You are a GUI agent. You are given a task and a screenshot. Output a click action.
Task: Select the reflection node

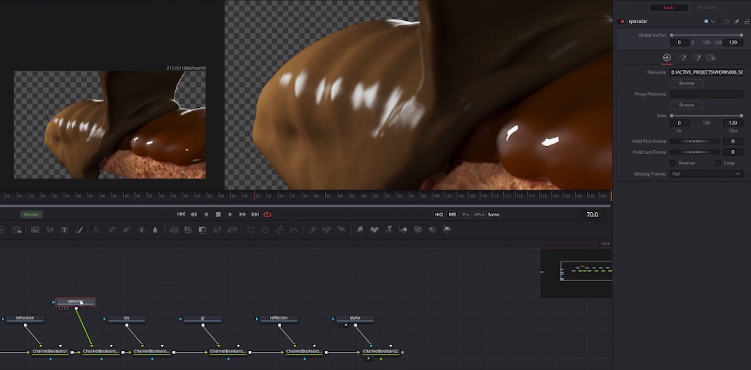pyautogui.click(x=279, y=318)
